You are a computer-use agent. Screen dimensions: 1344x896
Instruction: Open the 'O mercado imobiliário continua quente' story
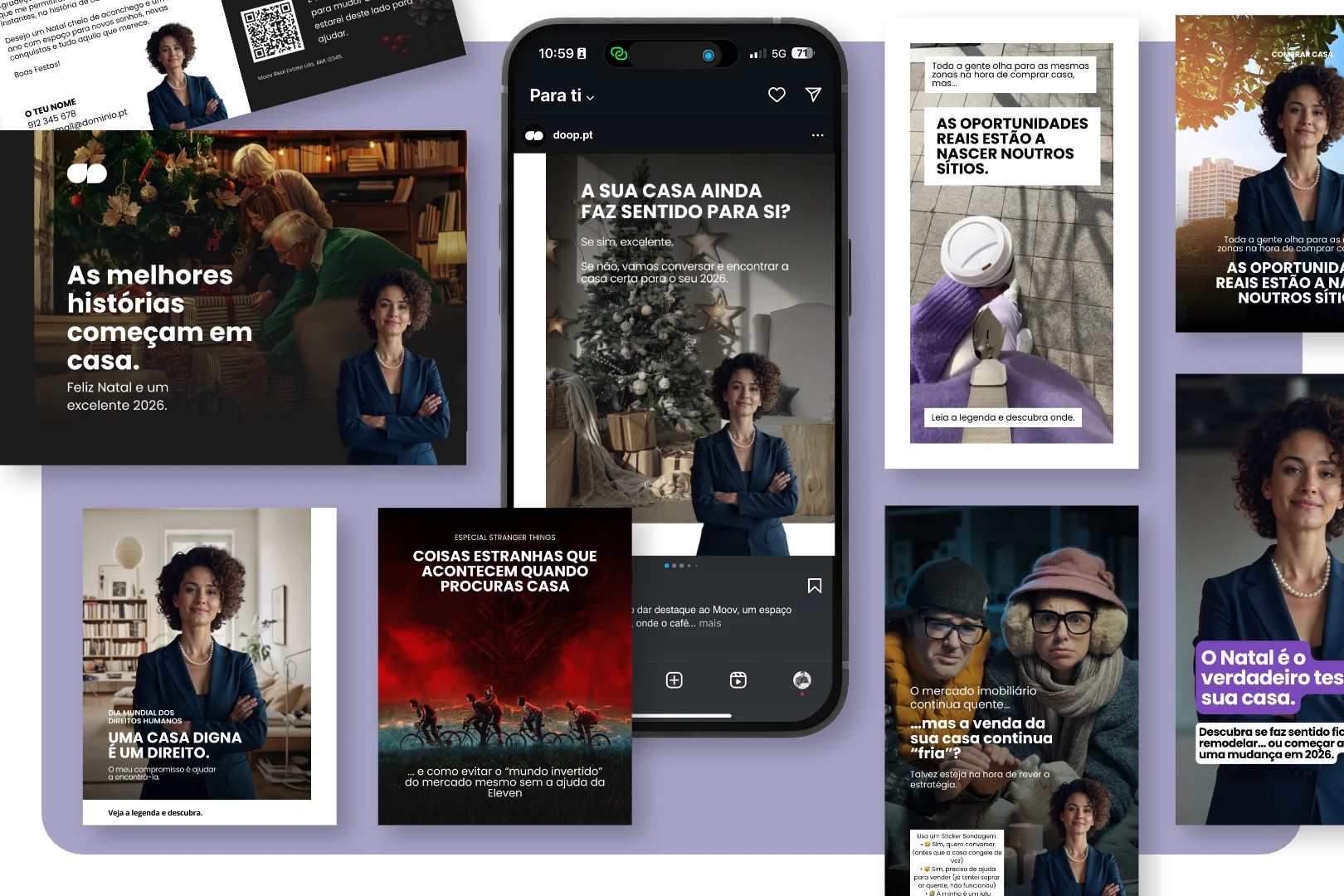pos(1011,701)
